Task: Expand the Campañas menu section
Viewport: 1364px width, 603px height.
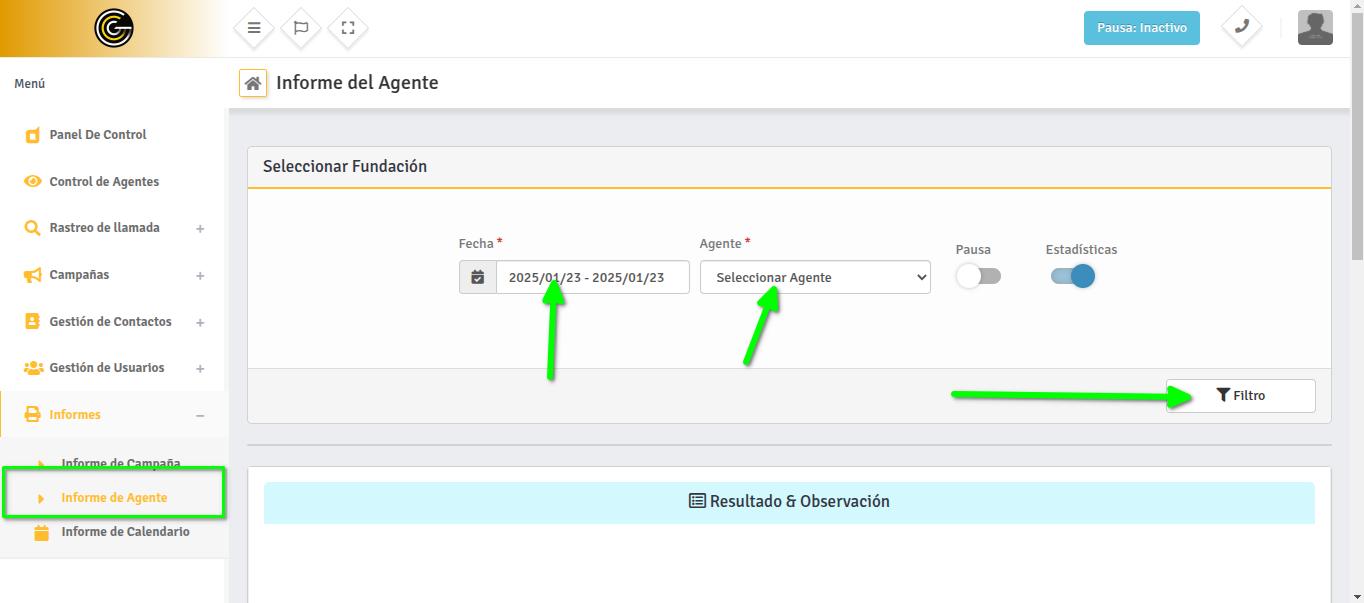Action: coord(200,276)
